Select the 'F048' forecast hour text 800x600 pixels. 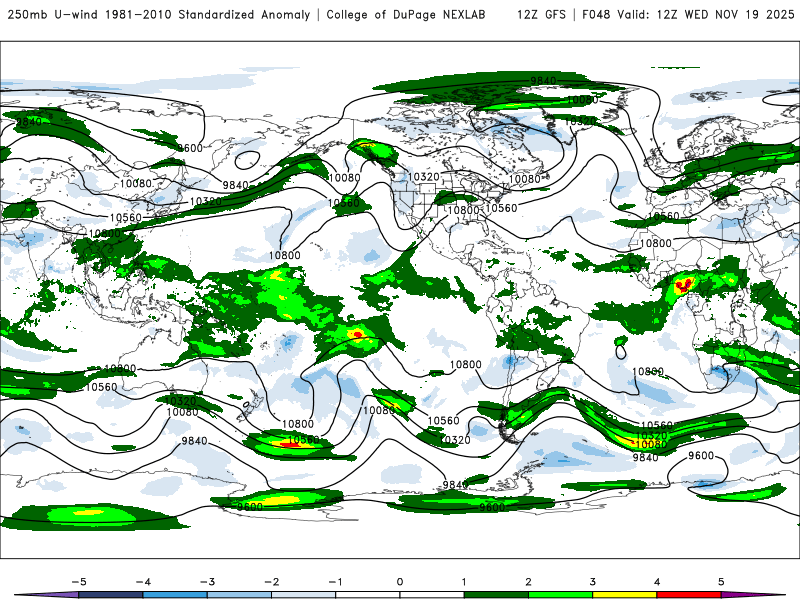pyautogui.click(x=596, y=14)
